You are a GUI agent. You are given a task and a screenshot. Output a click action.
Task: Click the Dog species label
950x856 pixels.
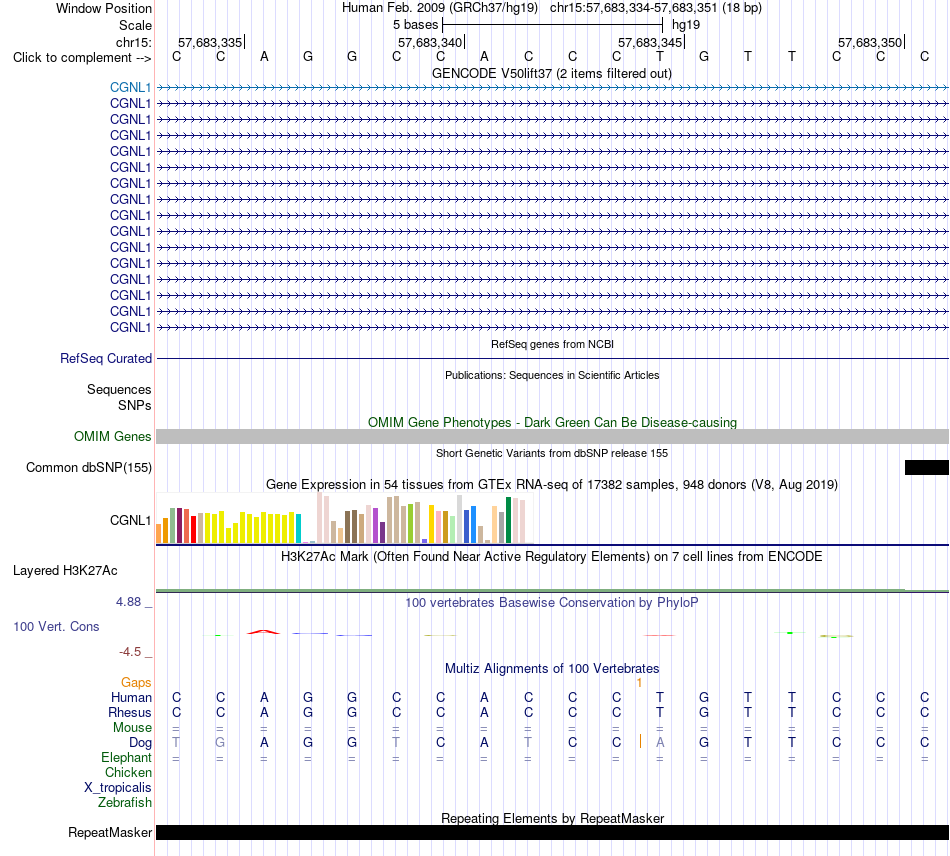pyautogui.click(x=140, y=743)
